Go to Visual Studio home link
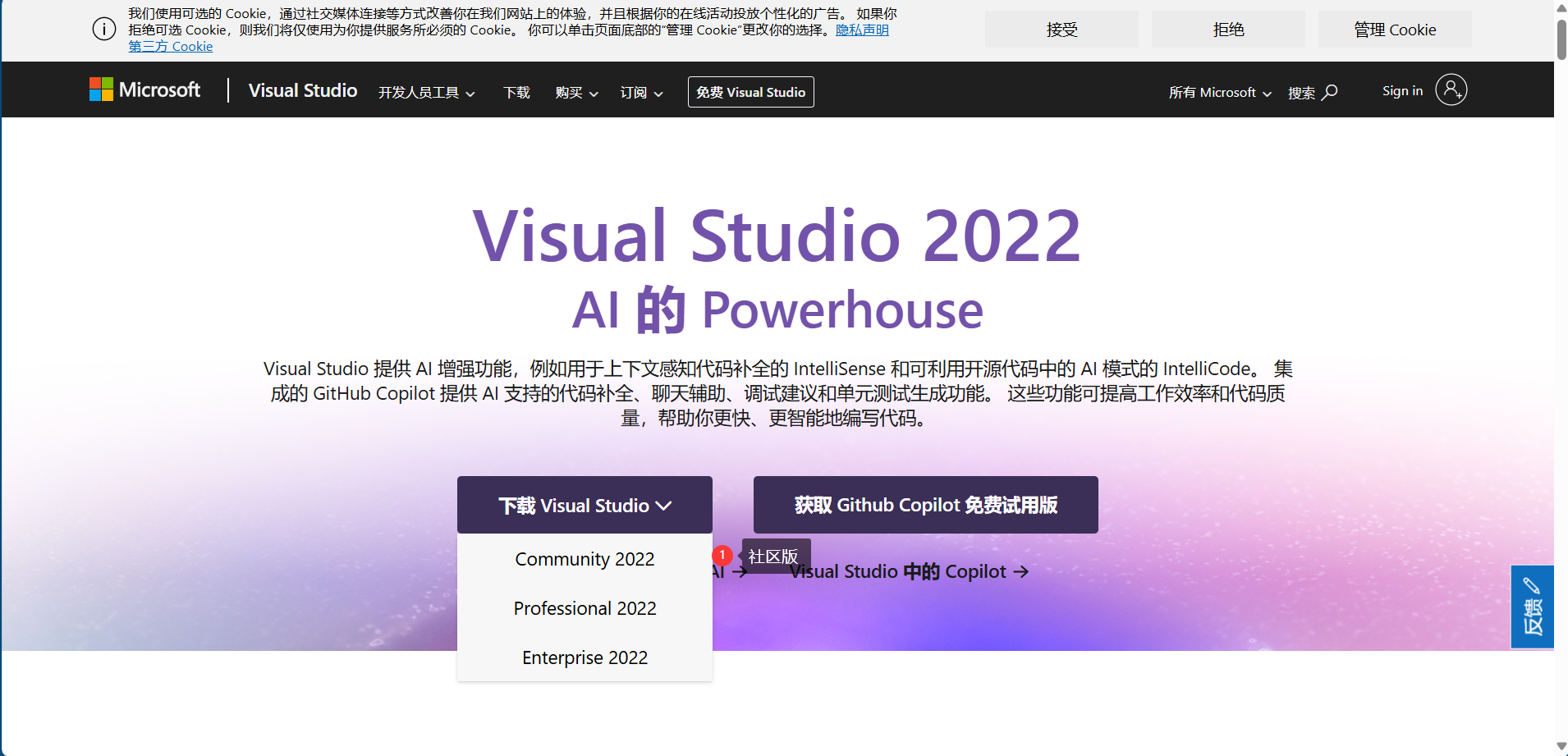The width and height of the screenshot is (1568, 756). click(x=303, y=90)
